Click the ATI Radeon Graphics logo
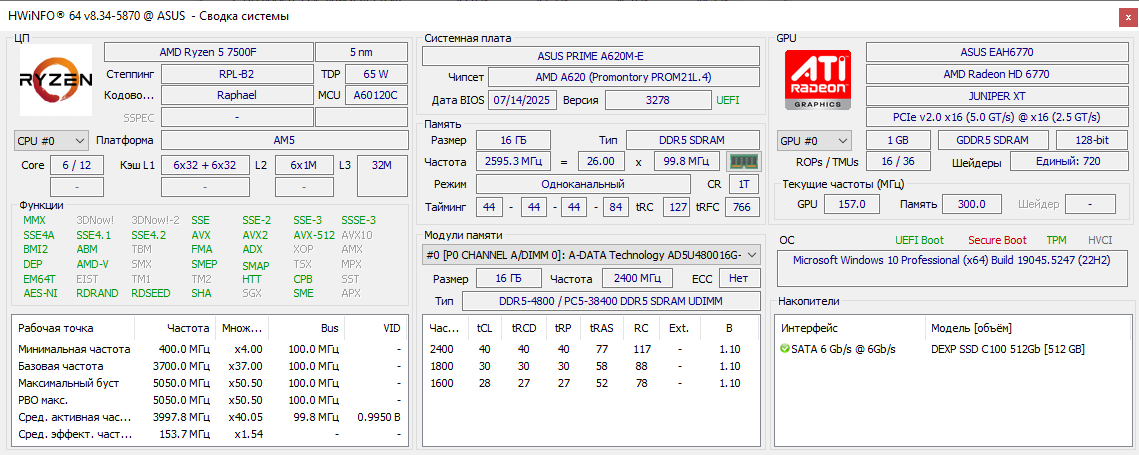 [819, 79]
